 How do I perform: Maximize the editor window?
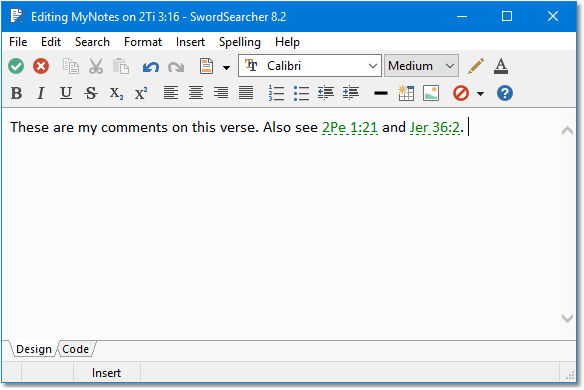(507, 16)
